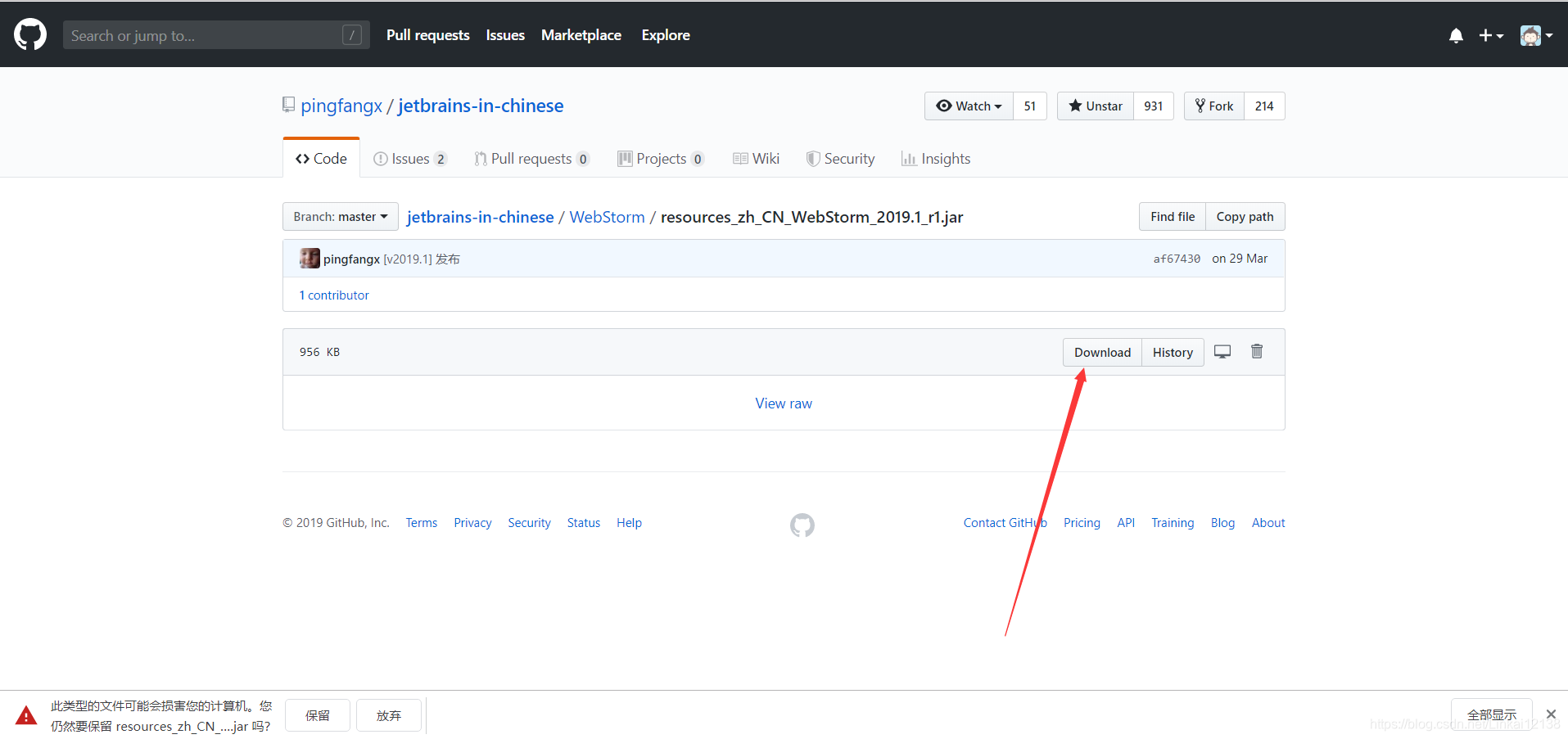Open file in GitHub Desktop icon
The width and height of the screenshot is (1568, 739).
coord(1222,352)
